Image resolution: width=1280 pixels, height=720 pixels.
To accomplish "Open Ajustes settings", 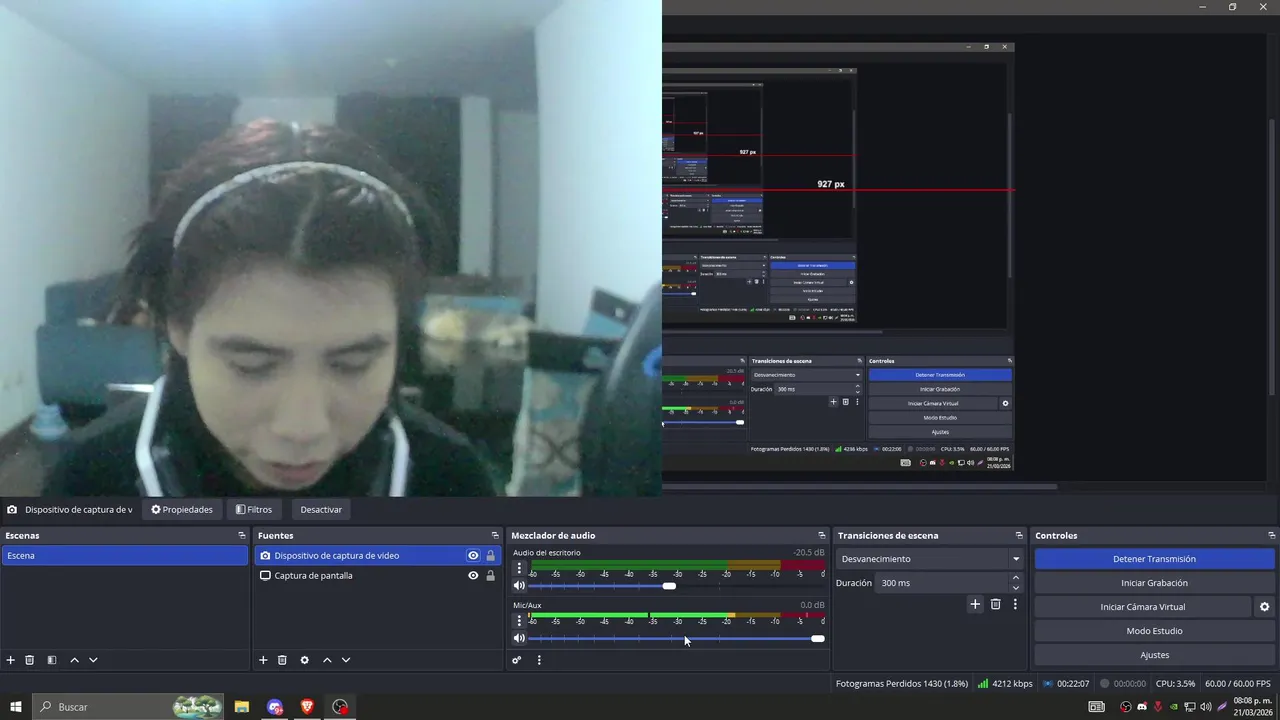I will pyautogui.click(x=1154, y=655).
